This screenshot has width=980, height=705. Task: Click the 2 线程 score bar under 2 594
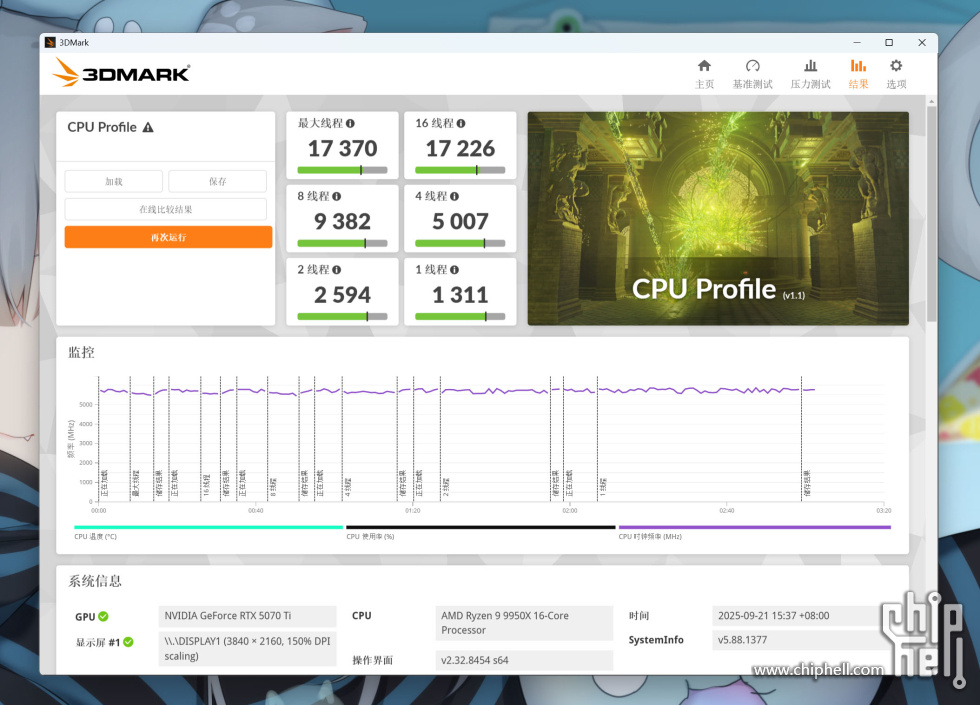click(342, 316)
